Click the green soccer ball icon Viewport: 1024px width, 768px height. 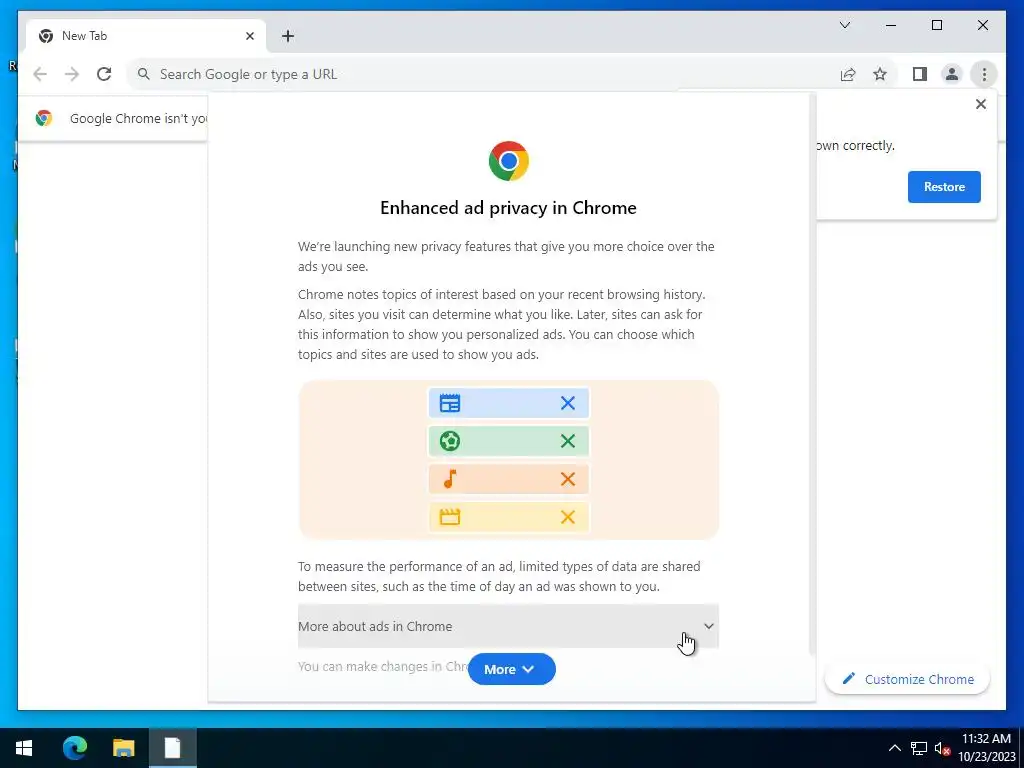(x=450, y=441)
